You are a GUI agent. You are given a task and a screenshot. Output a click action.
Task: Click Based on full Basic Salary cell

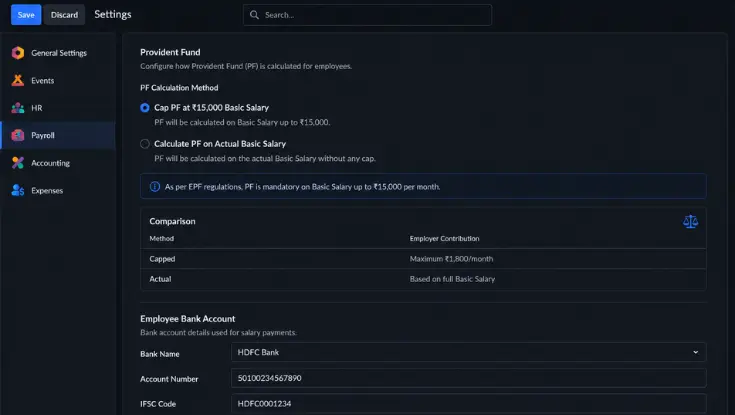coord(452,279)
